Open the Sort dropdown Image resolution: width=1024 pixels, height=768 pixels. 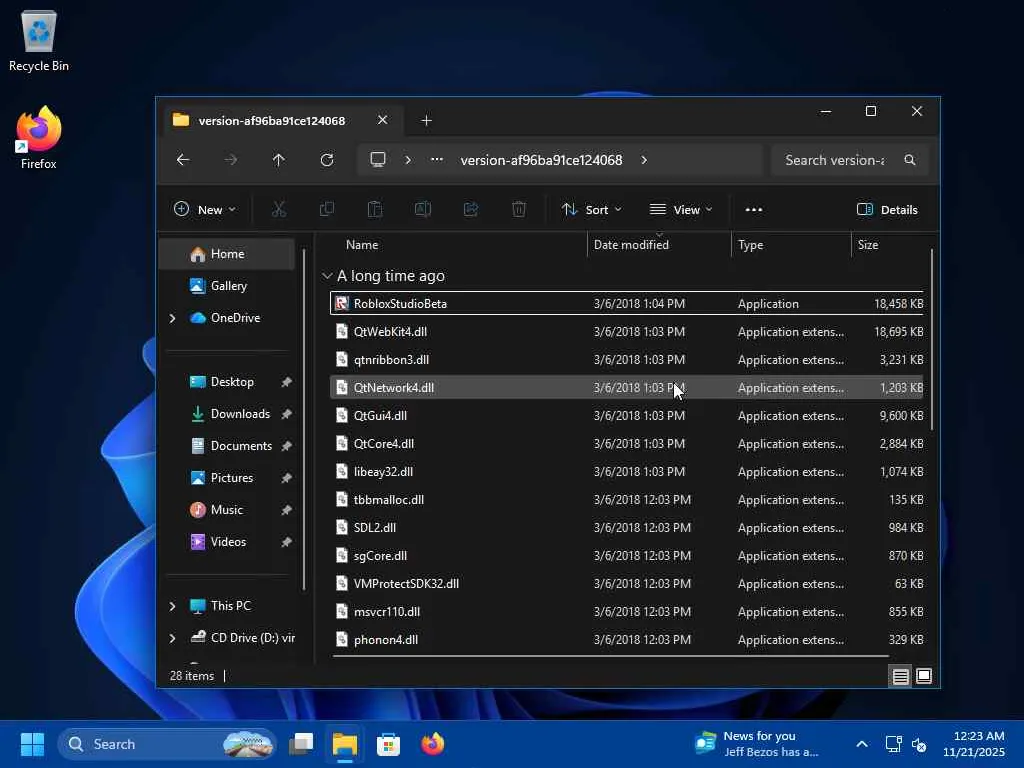591,209
